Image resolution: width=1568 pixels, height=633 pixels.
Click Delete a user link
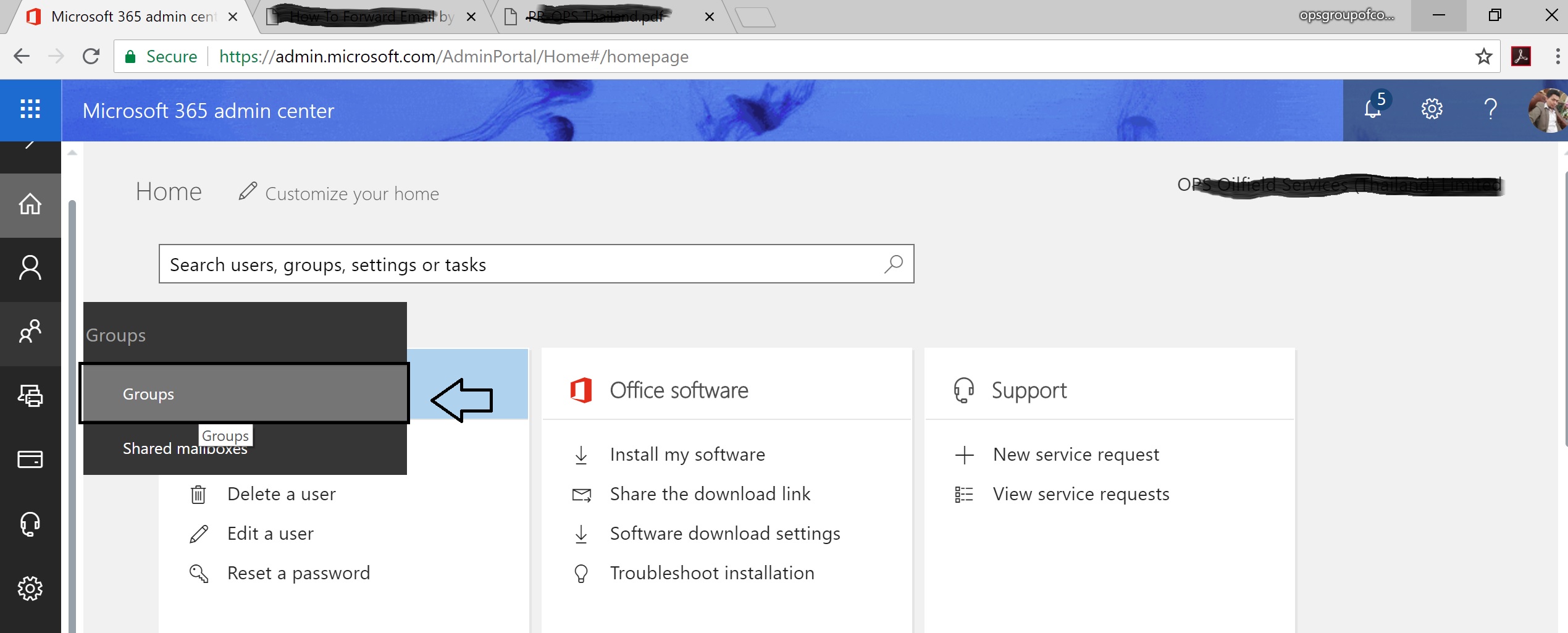[x=282, y=494]
